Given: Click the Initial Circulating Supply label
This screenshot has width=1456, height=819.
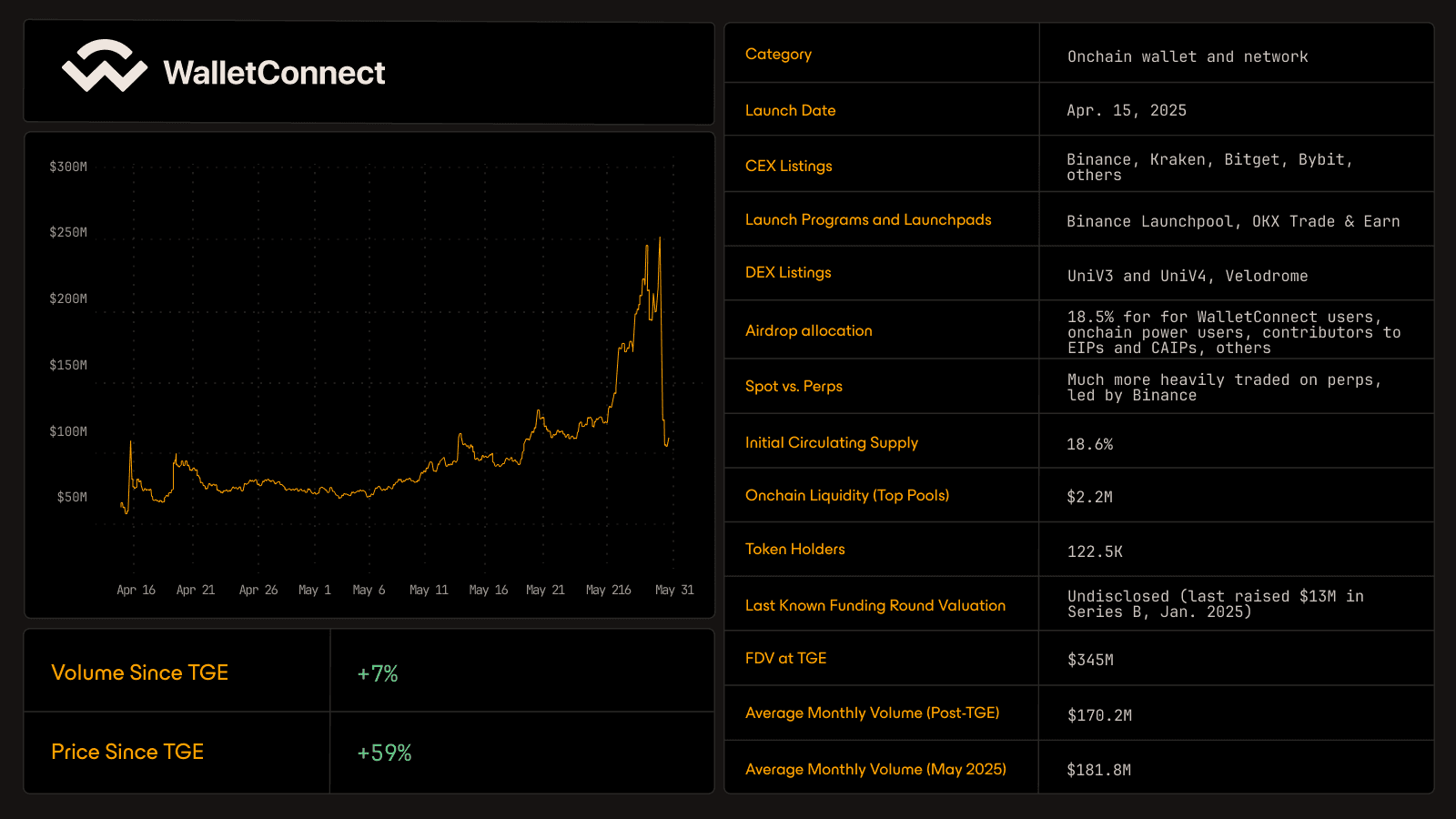Looking at the screenshot, I should (x=832, y=443).
